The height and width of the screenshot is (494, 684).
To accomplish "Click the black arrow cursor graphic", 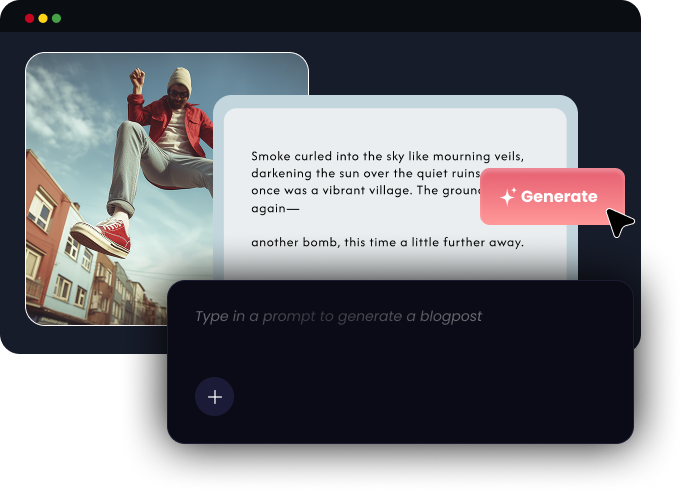I will point(620,222).
